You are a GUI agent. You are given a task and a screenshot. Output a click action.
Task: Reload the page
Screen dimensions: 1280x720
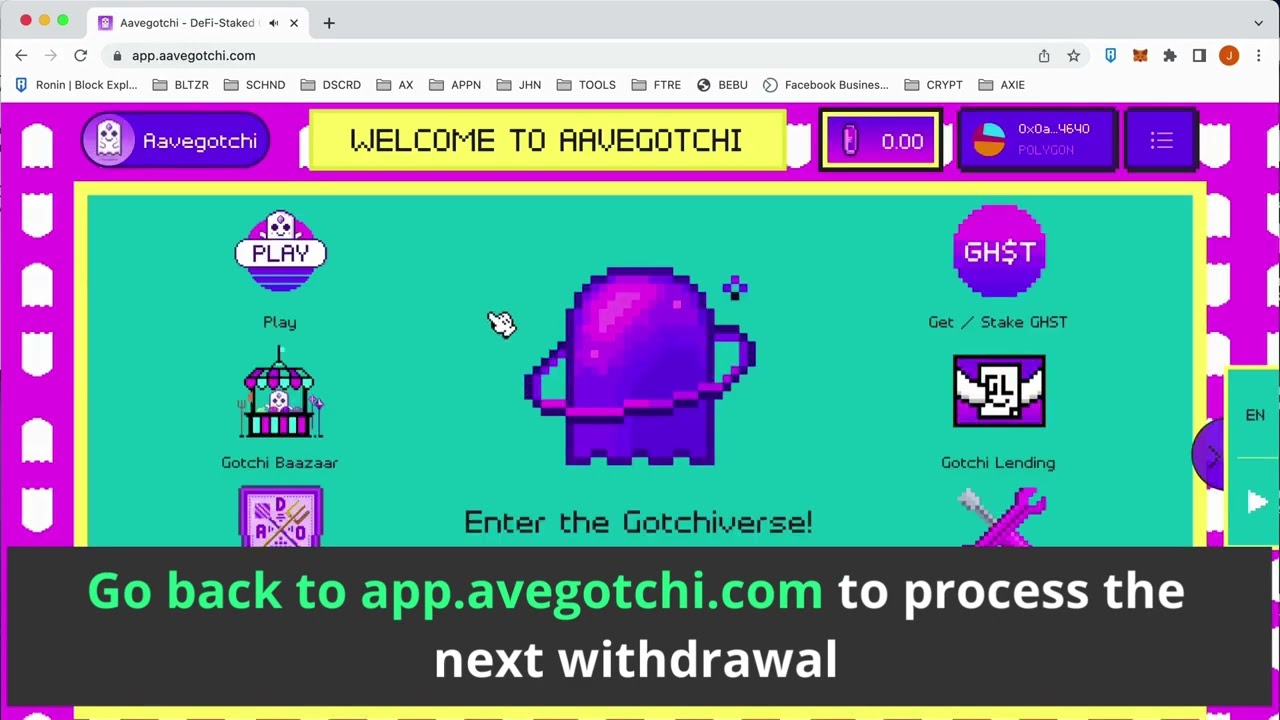pyautogui.click(x=81, y=56)
